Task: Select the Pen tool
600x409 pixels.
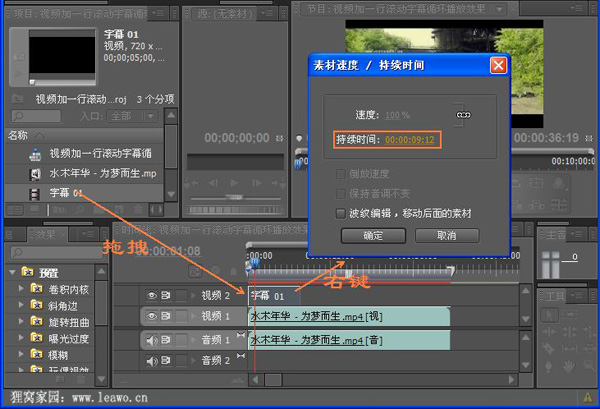Action: (549, 367)
